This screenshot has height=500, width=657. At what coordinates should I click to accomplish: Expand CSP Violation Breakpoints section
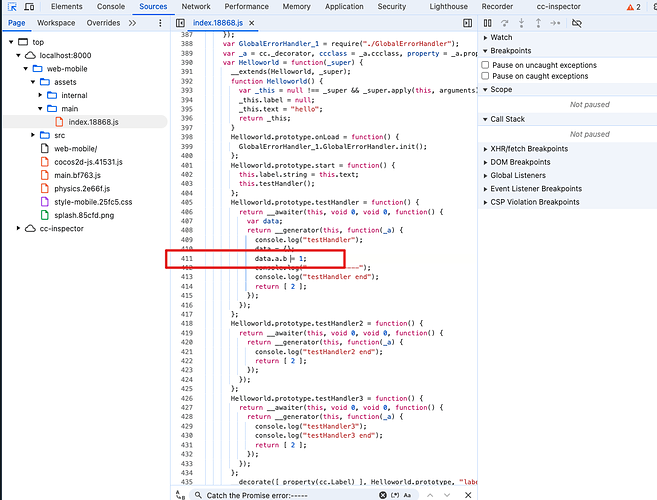[486, 202]
